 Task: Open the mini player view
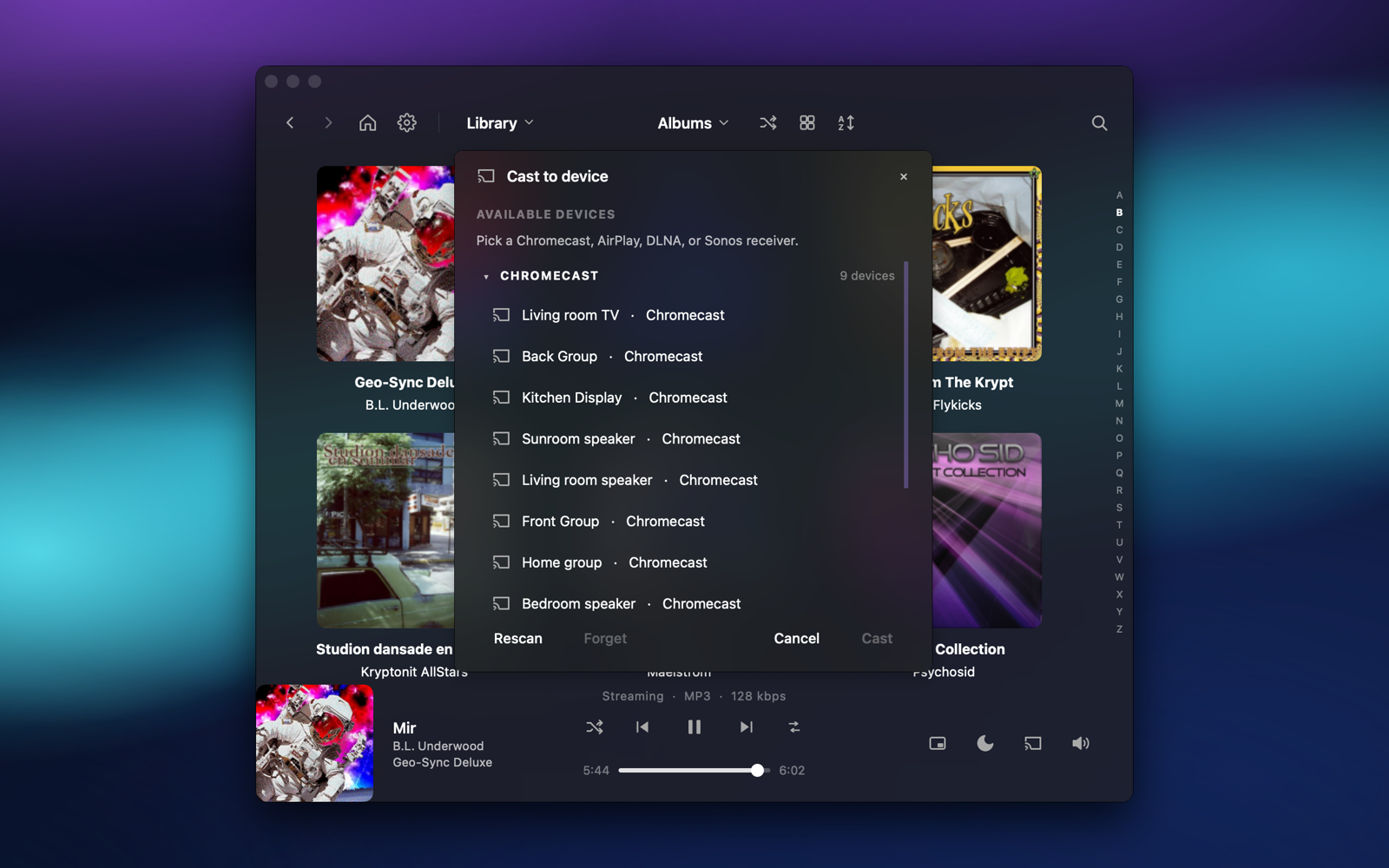(938, 743)
